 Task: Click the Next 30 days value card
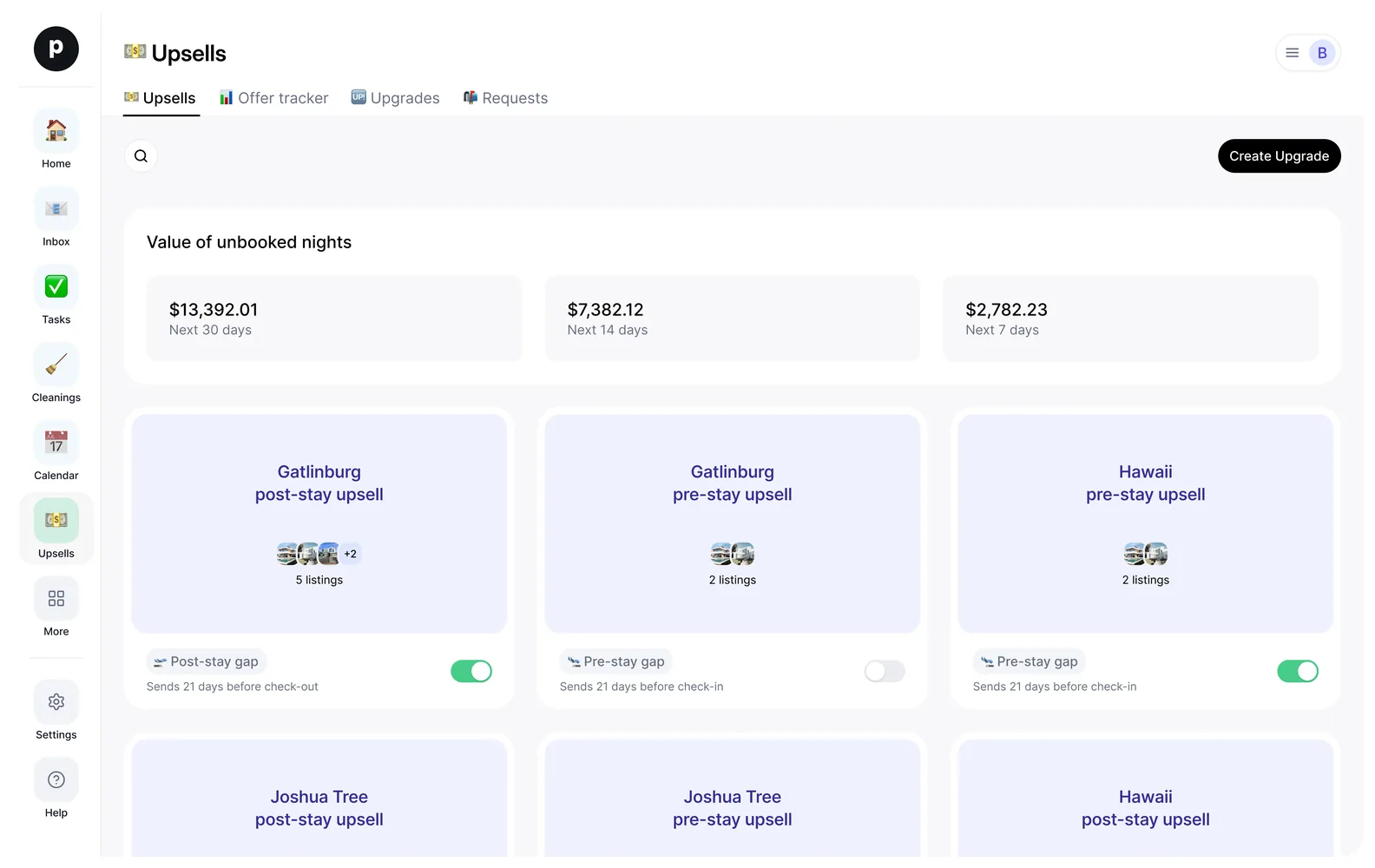pos(334,319)
